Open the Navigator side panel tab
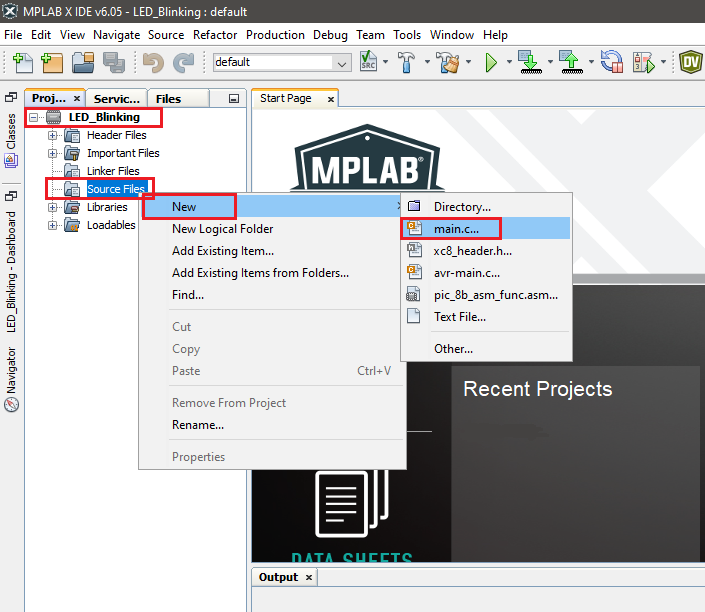Viewport: 705px width, 612px height. tap(11, 379)
